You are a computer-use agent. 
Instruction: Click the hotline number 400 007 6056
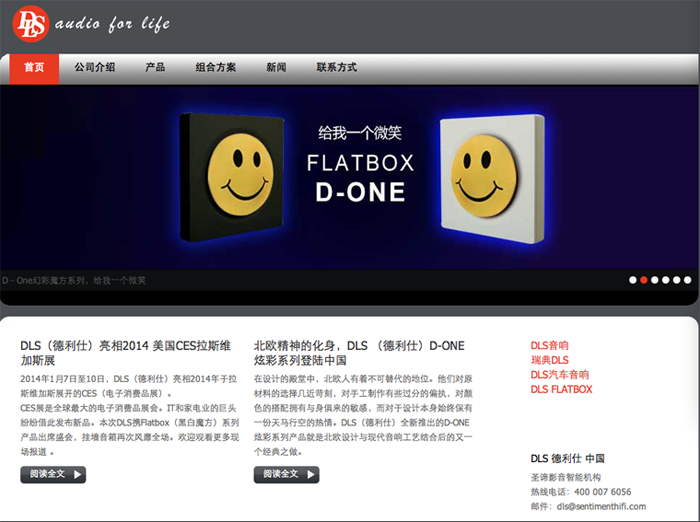point(603,492)
